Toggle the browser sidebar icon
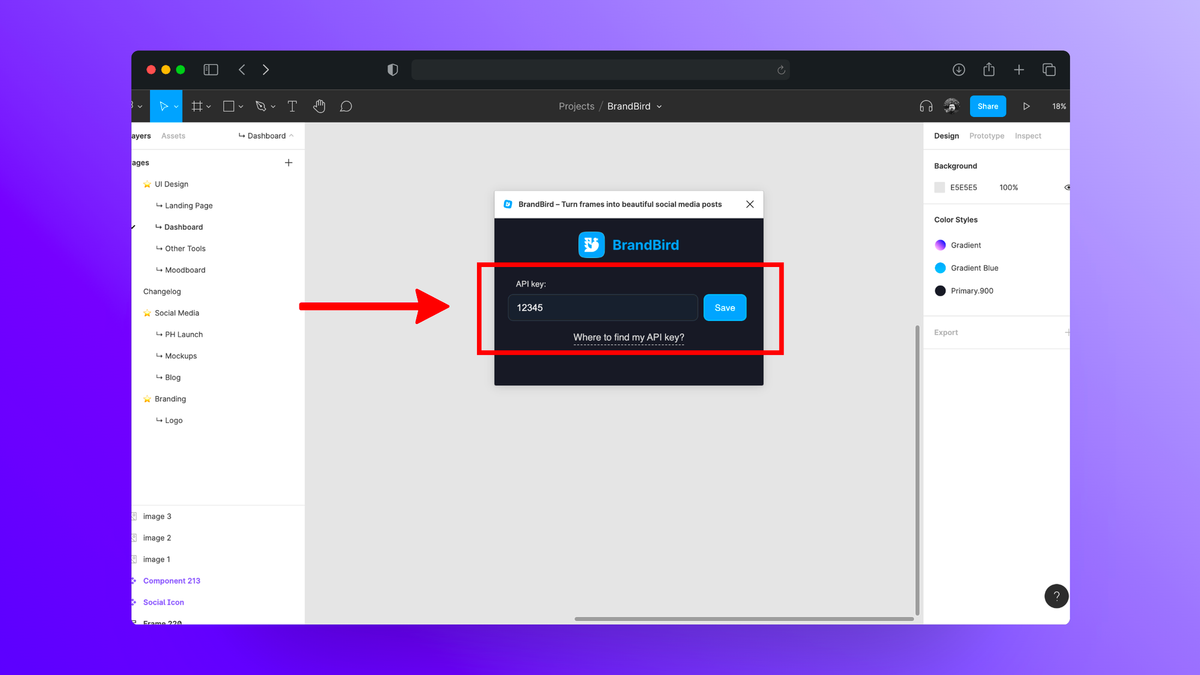The width and height of the screenshot is (1200, 675). (x=211, y=70)
